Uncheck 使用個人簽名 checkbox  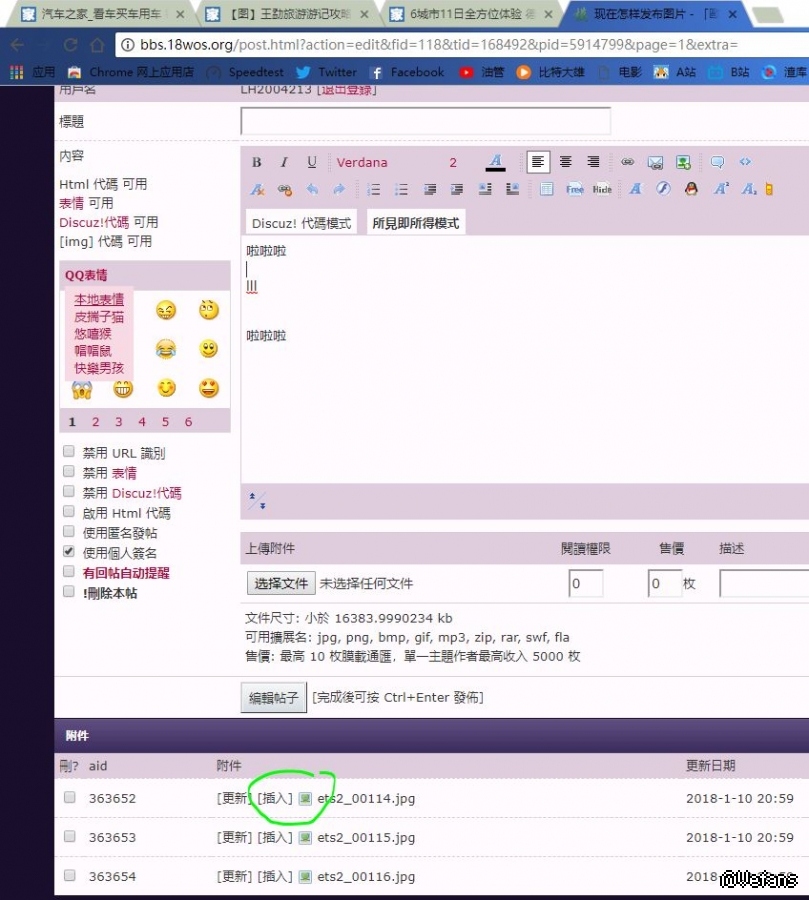[69, 551]
